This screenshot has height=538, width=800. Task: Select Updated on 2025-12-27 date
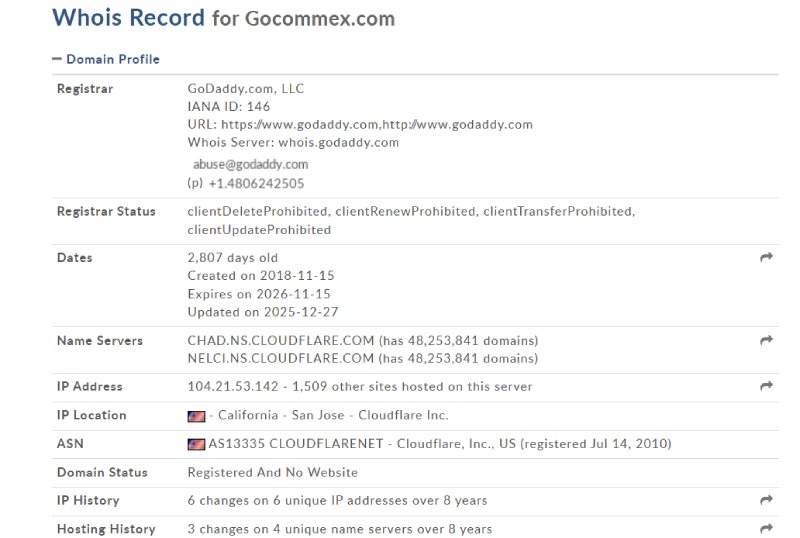263,312
